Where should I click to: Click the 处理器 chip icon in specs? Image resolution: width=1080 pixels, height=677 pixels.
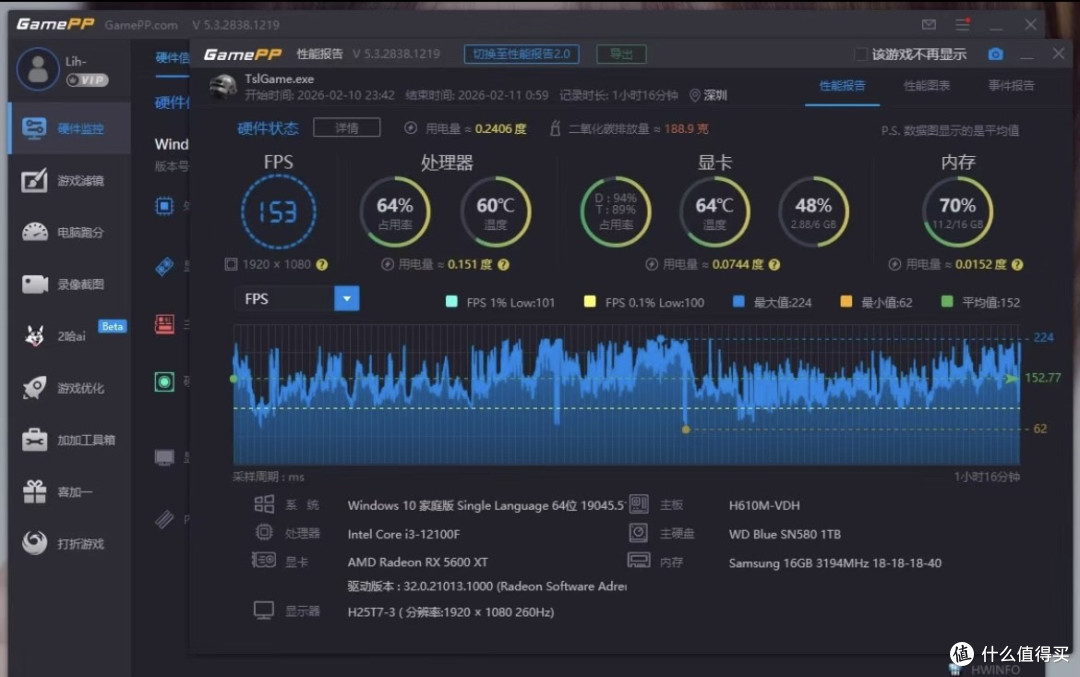click(x=264, y=532)
